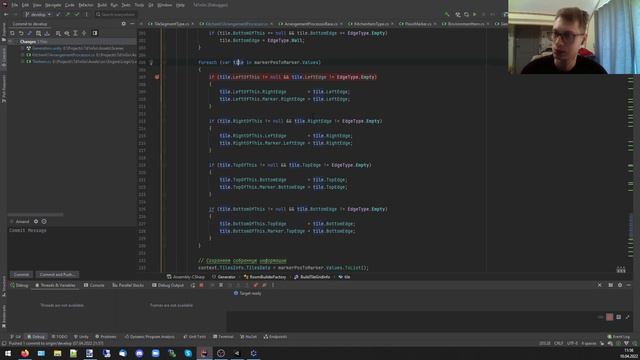Open the Unit Tests tool window

tap(195, 337)
